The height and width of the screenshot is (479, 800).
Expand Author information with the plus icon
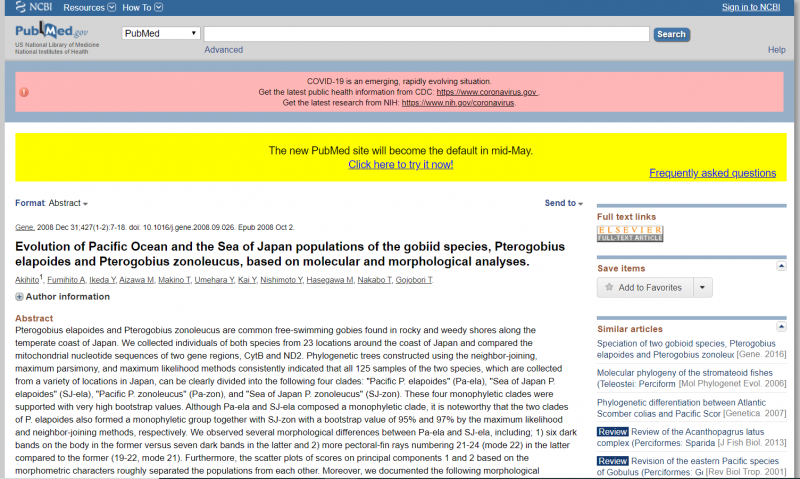[x=19, y=297]
